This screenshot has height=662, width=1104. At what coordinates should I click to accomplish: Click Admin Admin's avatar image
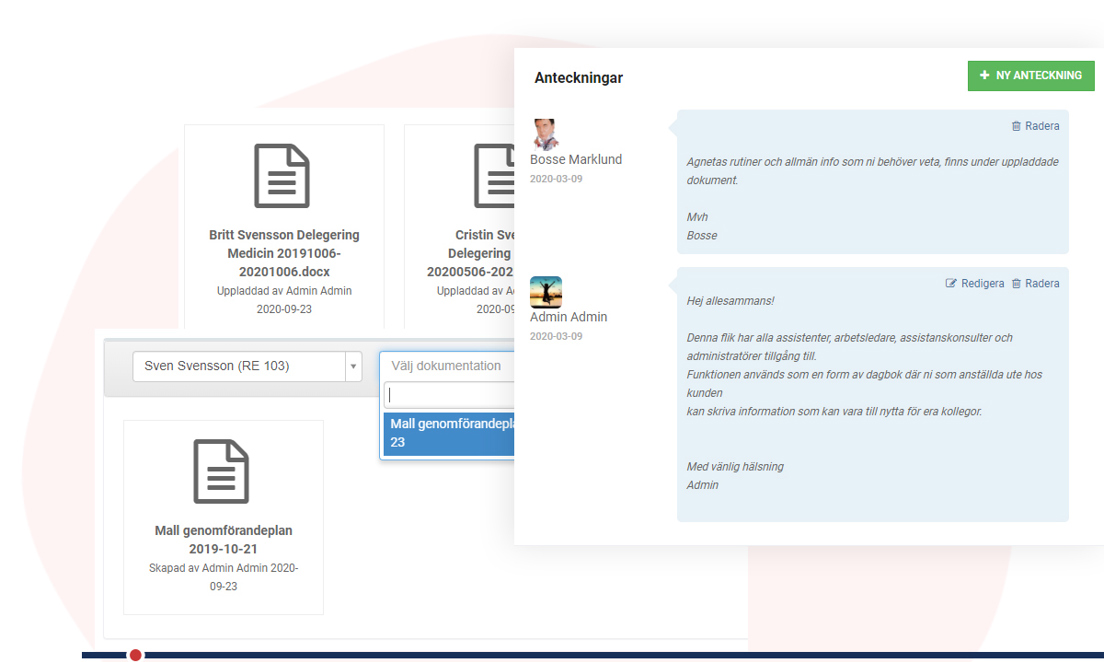pyautogui.click(x=545, y=292)
